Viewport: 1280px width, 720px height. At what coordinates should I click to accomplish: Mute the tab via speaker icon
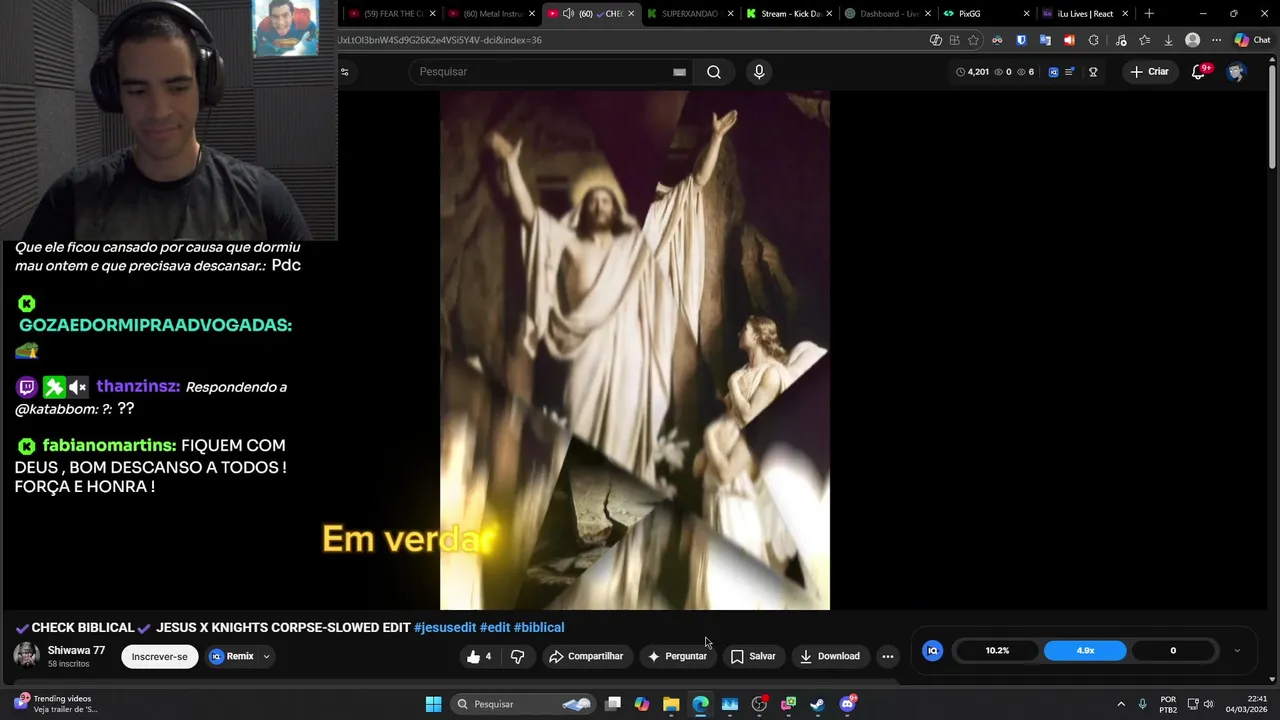pyautogui.click(x=568, y=14)
